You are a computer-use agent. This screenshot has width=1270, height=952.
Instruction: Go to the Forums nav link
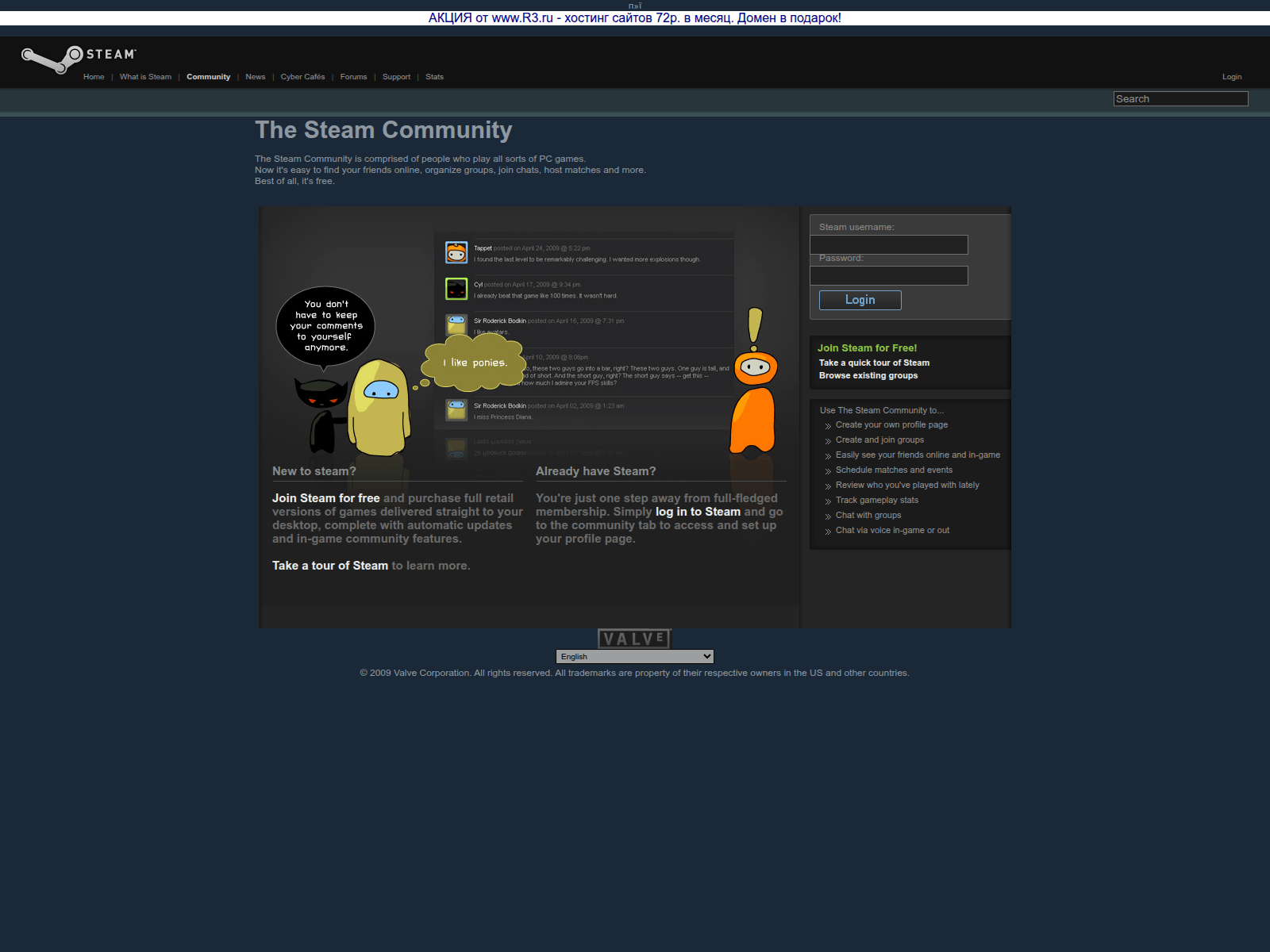353,77
